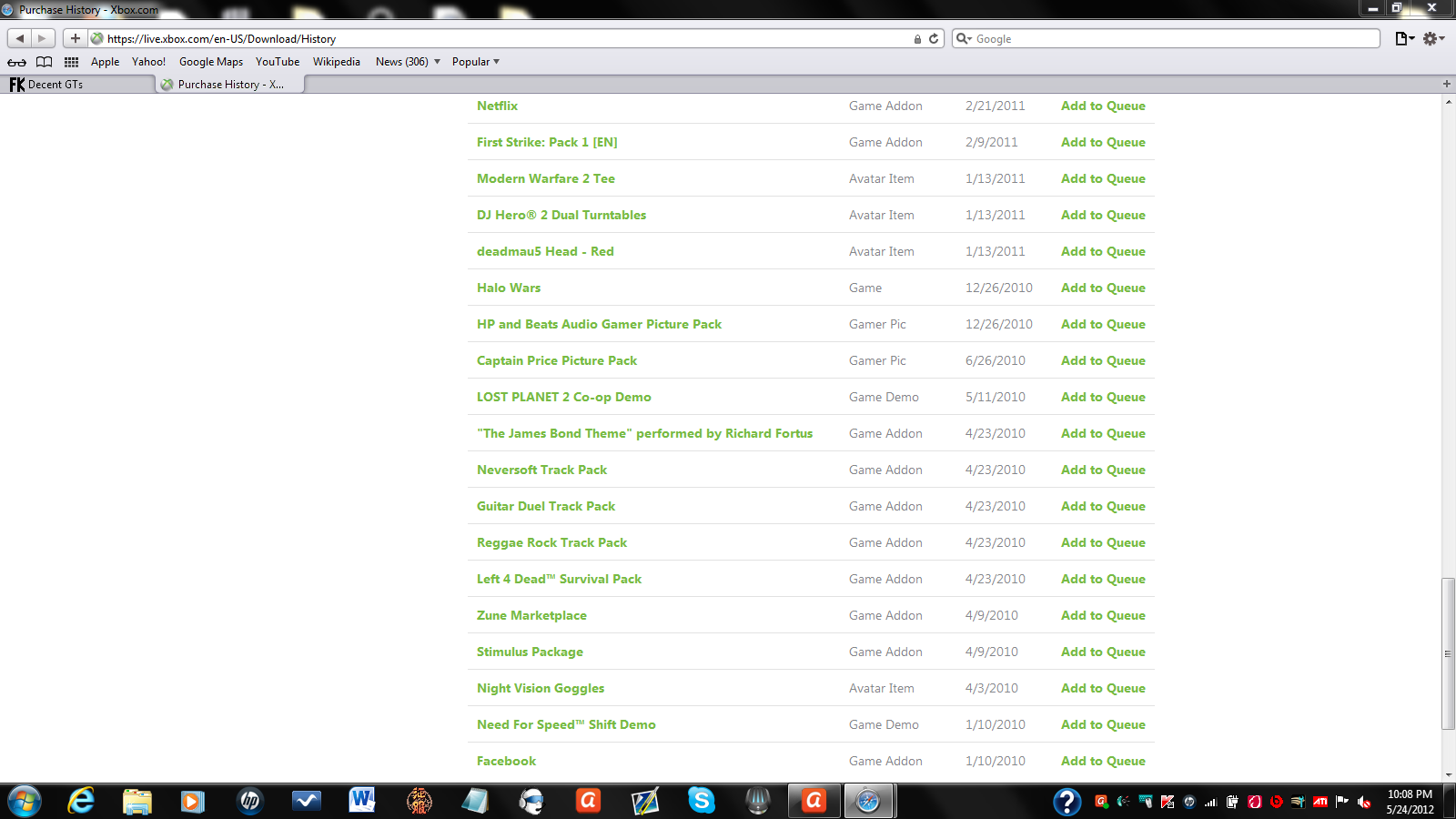1456x819 pixels.
Task: Add Night Vision Goggles to queue
Action: (1103, 688)
